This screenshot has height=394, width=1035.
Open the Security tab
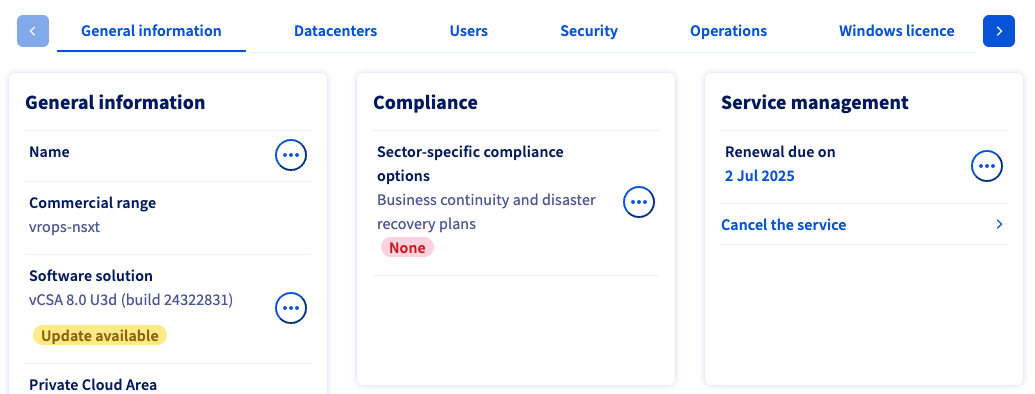(589, 31)
